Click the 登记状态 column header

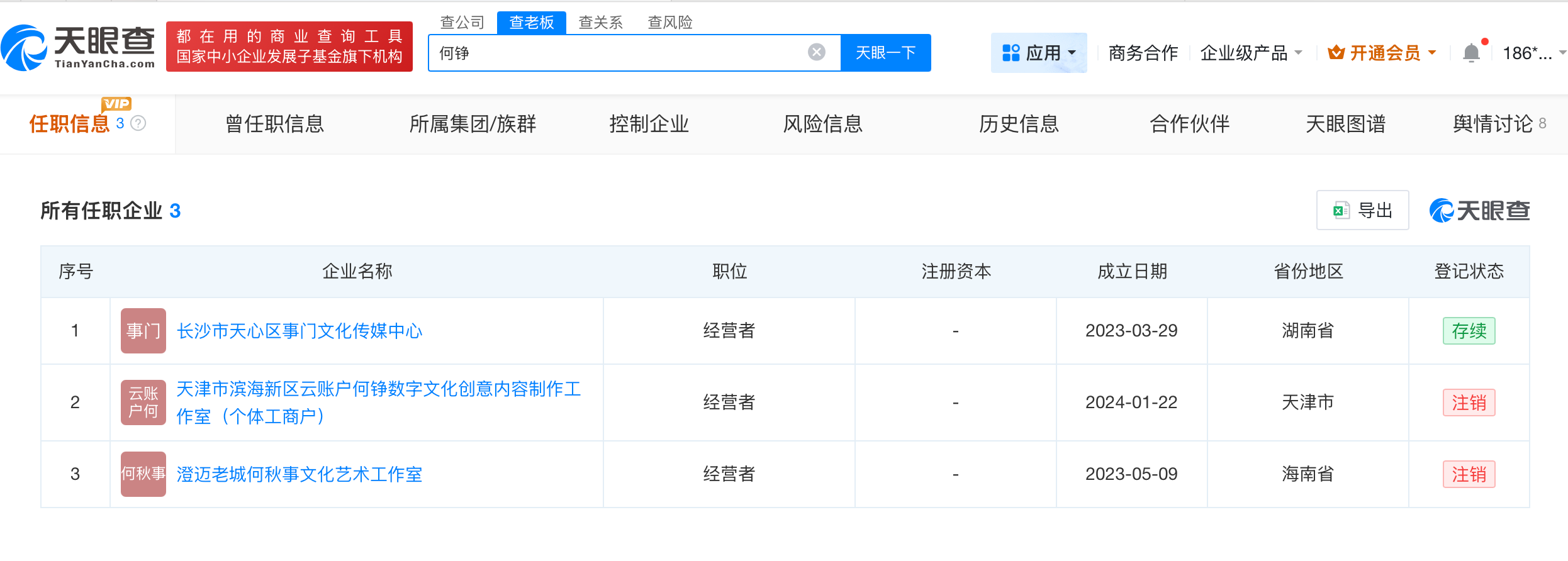(1469, 271)
